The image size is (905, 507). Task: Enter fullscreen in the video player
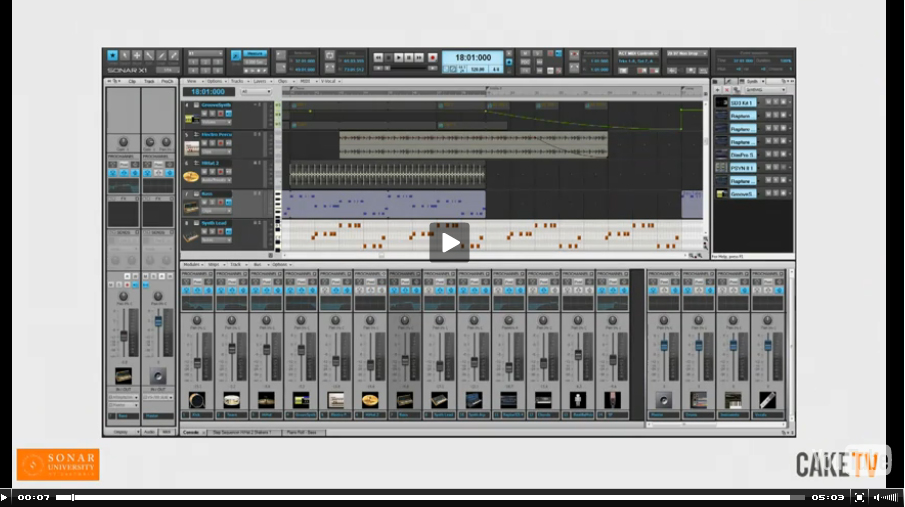pyautogui.click(x=859, y=497)
